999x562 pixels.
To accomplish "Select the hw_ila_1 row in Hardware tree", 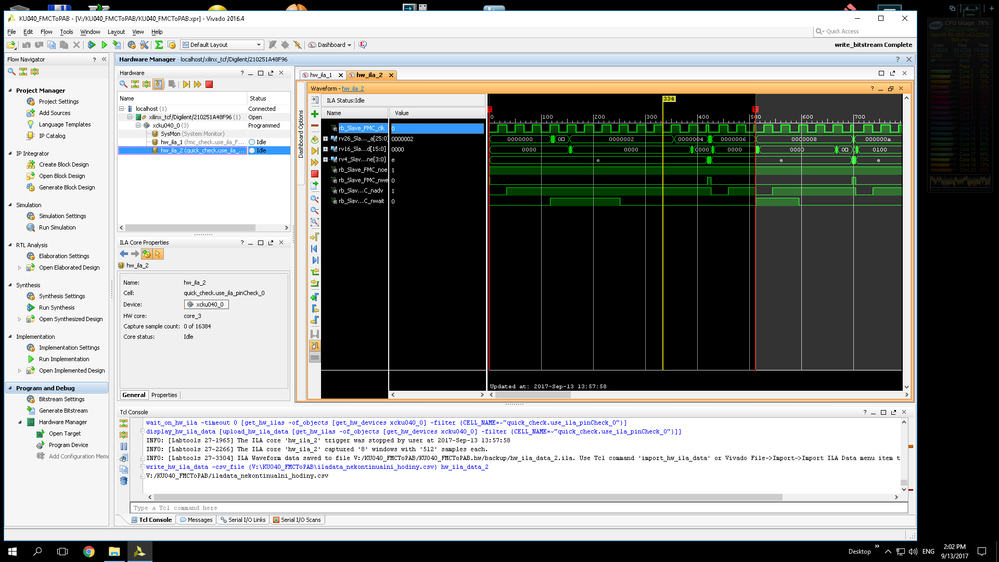I will (204, 142).
